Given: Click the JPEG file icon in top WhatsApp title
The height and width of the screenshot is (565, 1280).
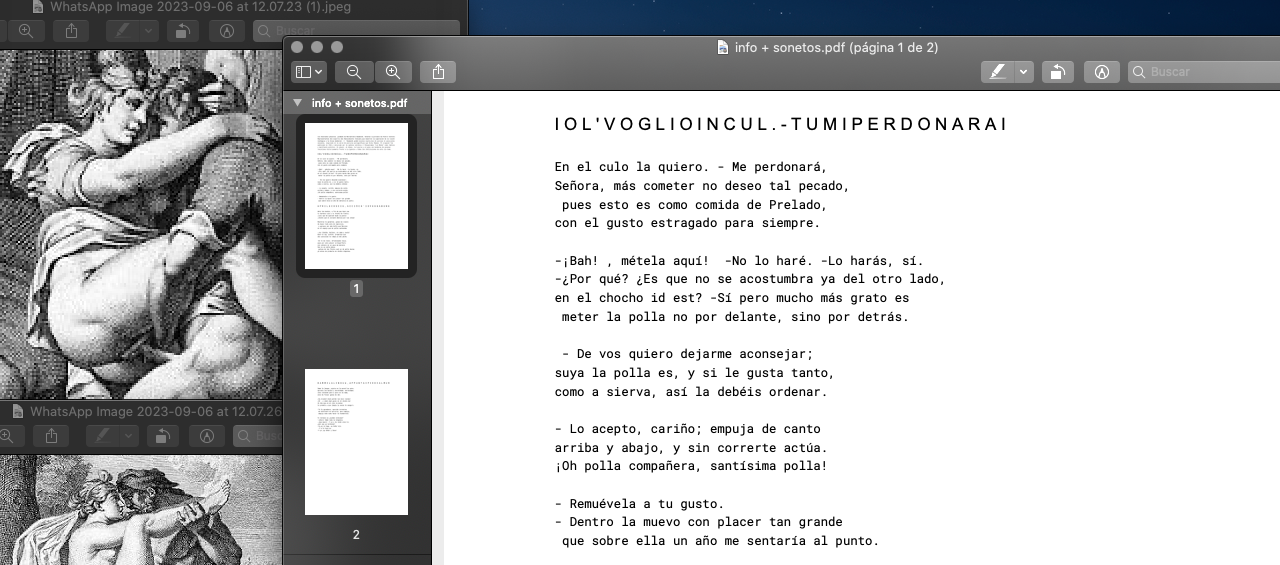Looking at the screenshot, I should 38,6.
